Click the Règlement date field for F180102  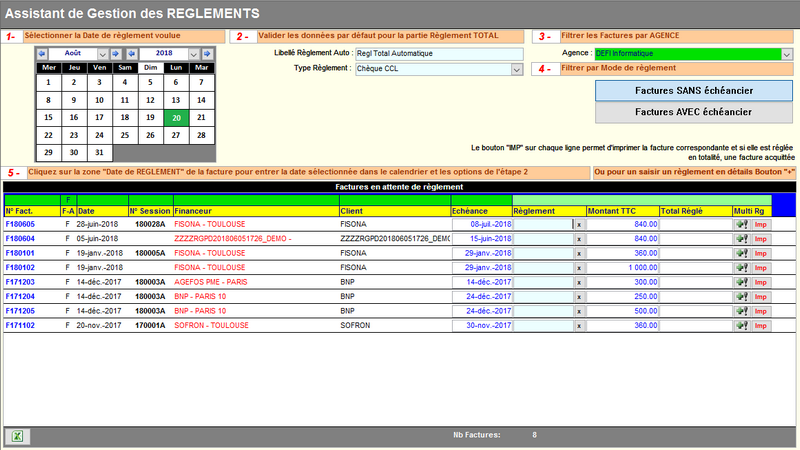[542, 268]
